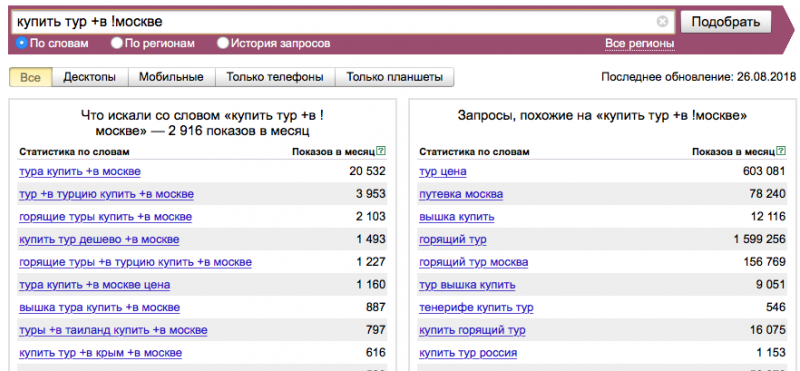800x371 pixels.
Task: Select the По регионам radio button
Action: pyautogui.click(x=117, y=43)
